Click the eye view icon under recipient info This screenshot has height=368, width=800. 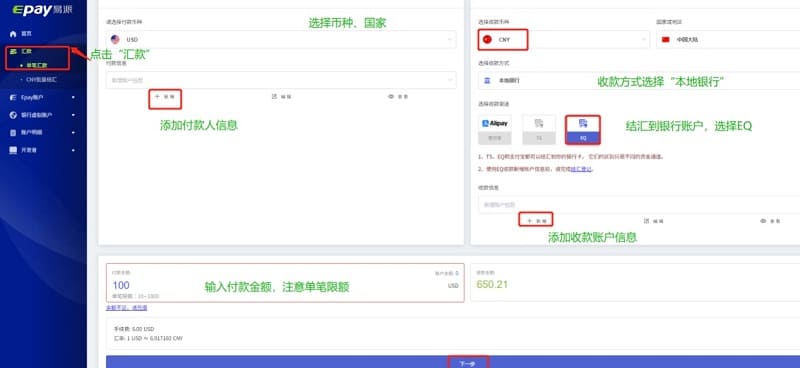(770, 221)
